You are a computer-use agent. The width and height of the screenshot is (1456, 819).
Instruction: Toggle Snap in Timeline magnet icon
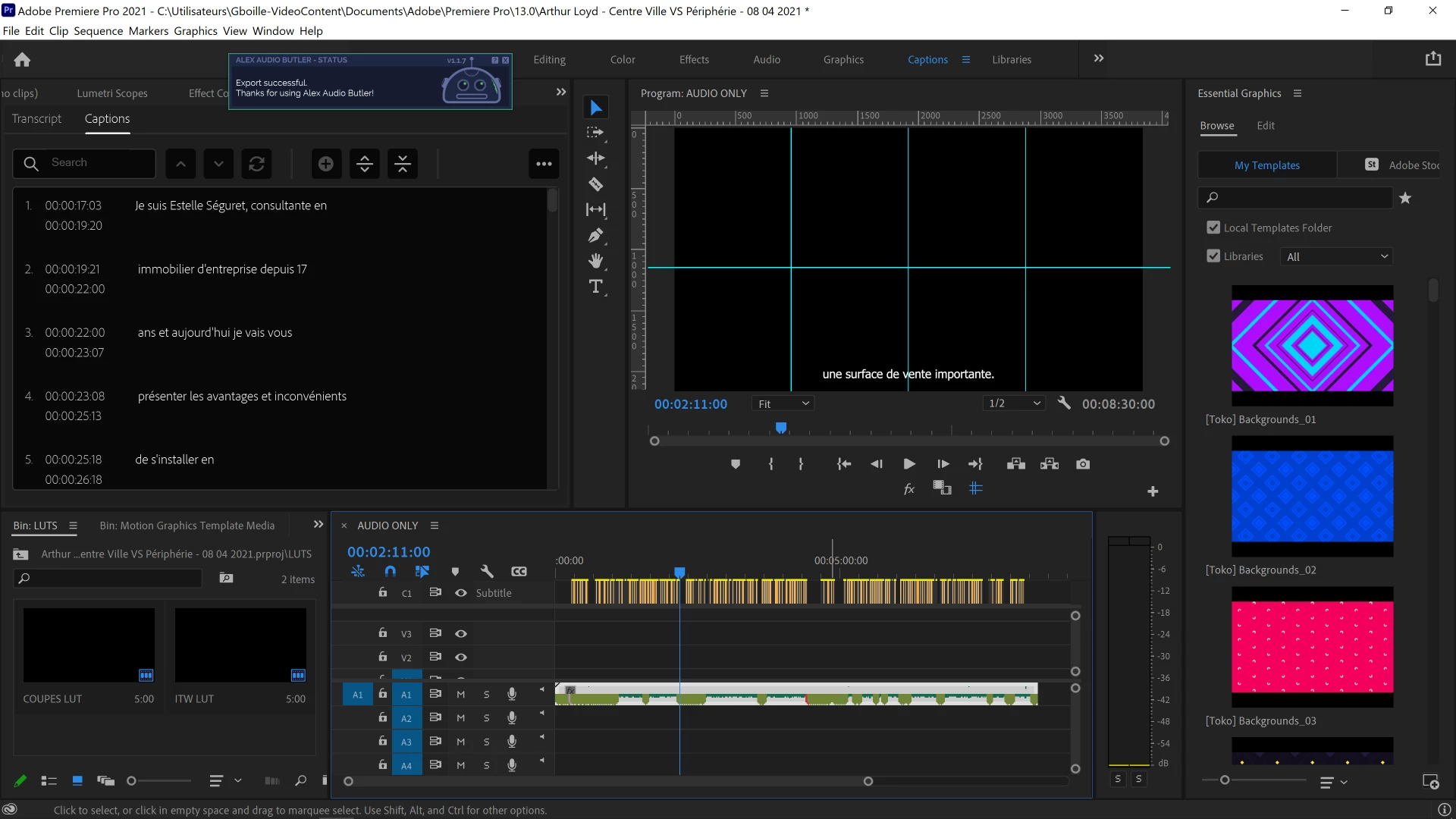click(391, 572)
